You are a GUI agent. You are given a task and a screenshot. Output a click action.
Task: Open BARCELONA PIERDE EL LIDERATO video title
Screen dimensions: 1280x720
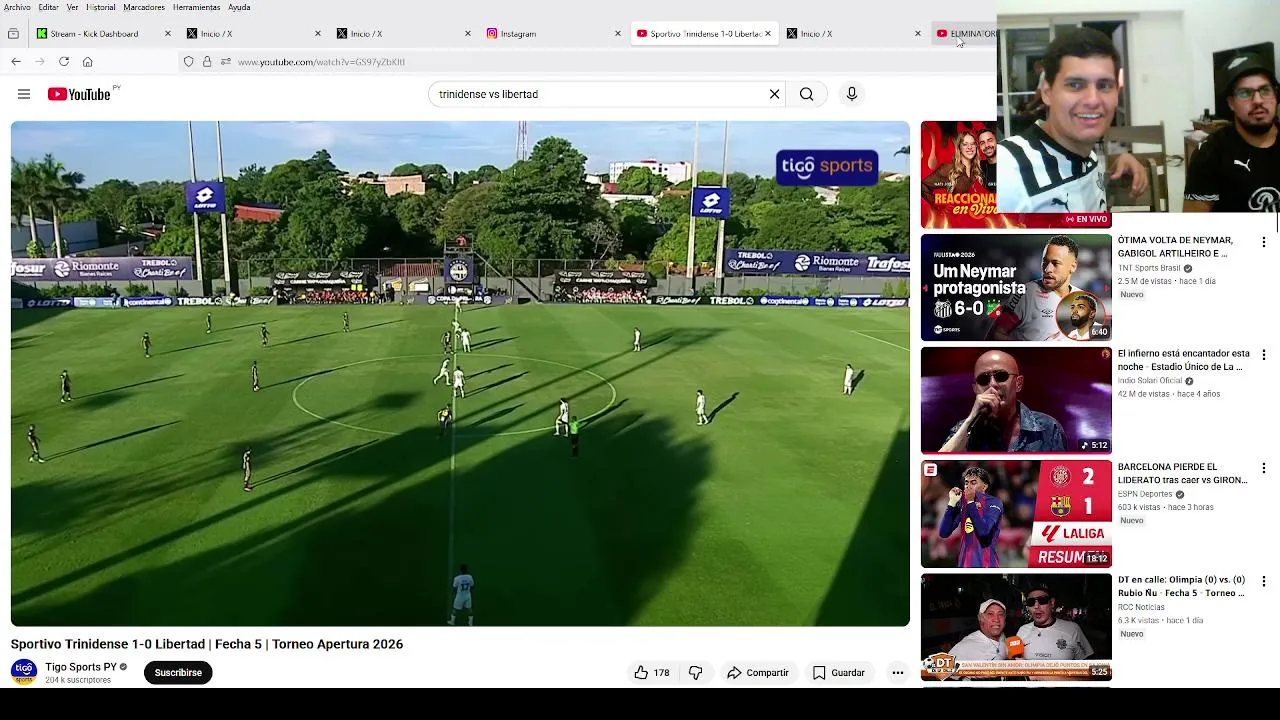pyautogui.click(x=1182, y=473)
